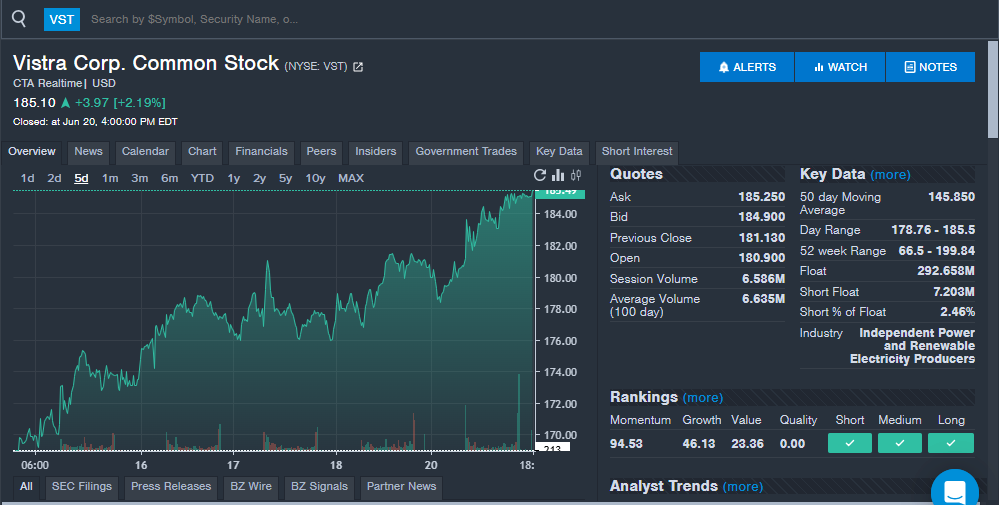Click the Previous Close value 181.130
The image size is (999, 505).
(x=761, y=238)
